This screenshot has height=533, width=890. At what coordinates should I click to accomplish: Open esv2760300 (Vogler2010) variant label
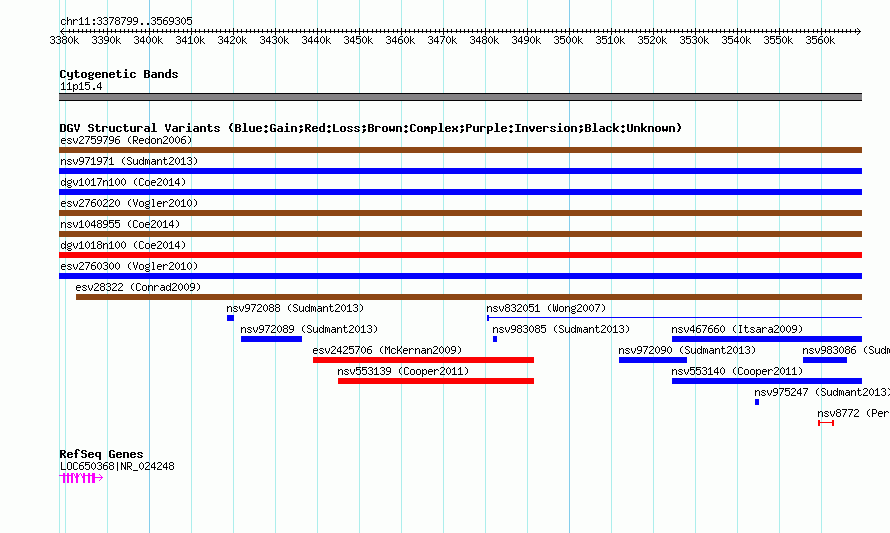129,266
